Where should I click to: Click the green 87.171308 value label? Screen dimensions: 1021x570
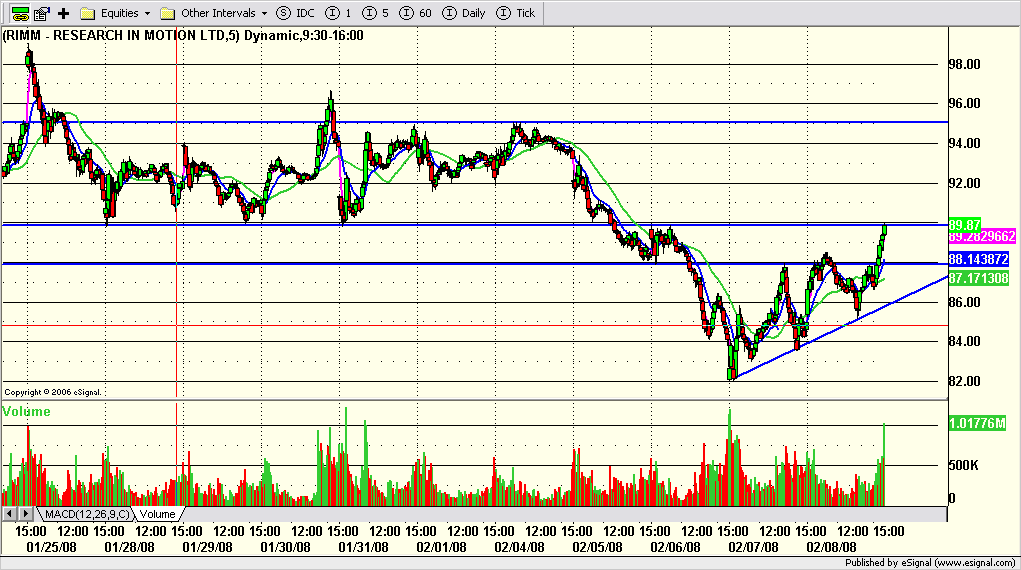click(x=979, y=279)
